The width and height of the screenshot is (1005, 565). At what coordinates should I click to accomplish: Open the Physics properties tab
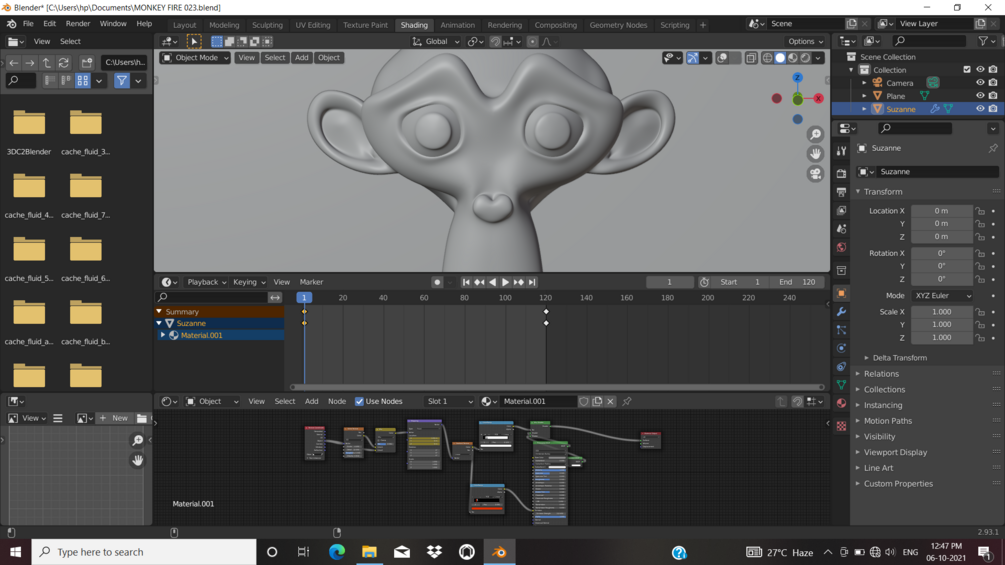pyautogui.click(x=842, y=348)
